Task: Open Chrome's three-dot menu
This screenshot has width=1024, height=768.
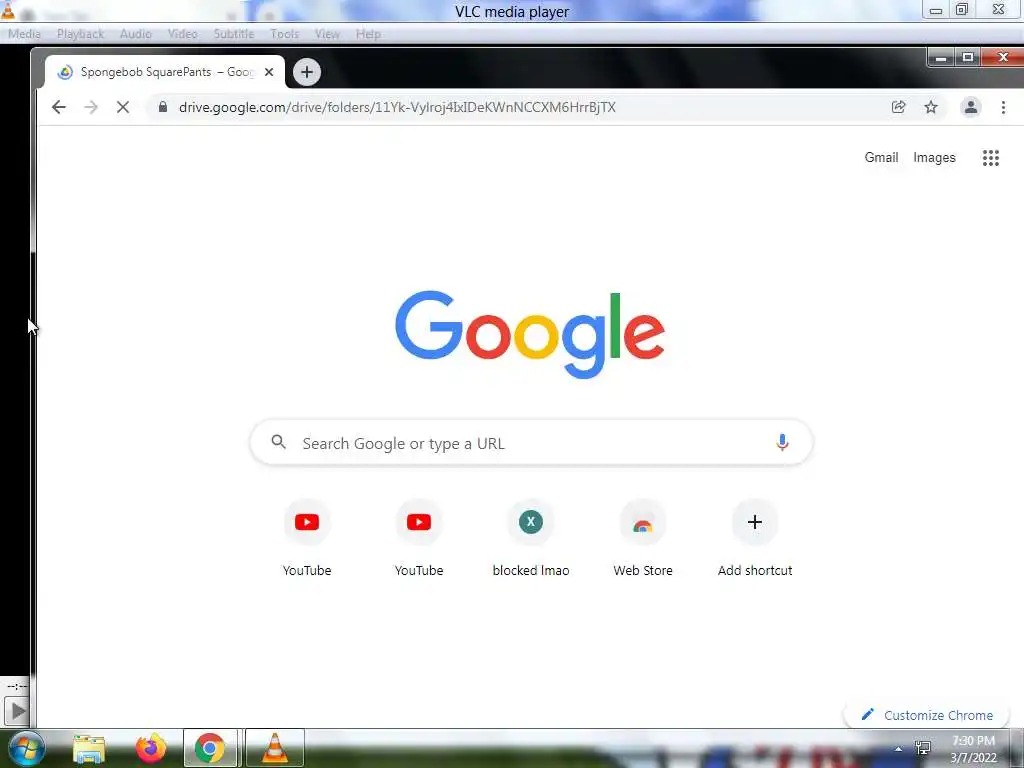Action: click(x=1003, y=107)
